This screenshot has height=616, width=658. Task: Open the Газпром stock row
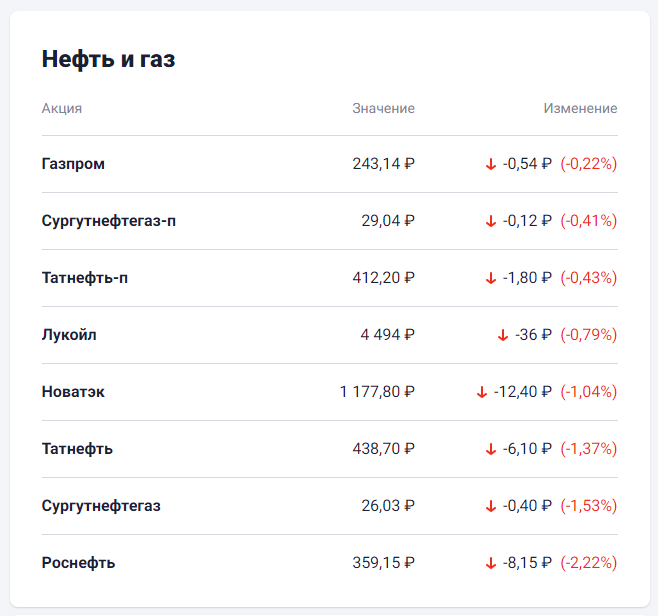[x=329, y=164]
